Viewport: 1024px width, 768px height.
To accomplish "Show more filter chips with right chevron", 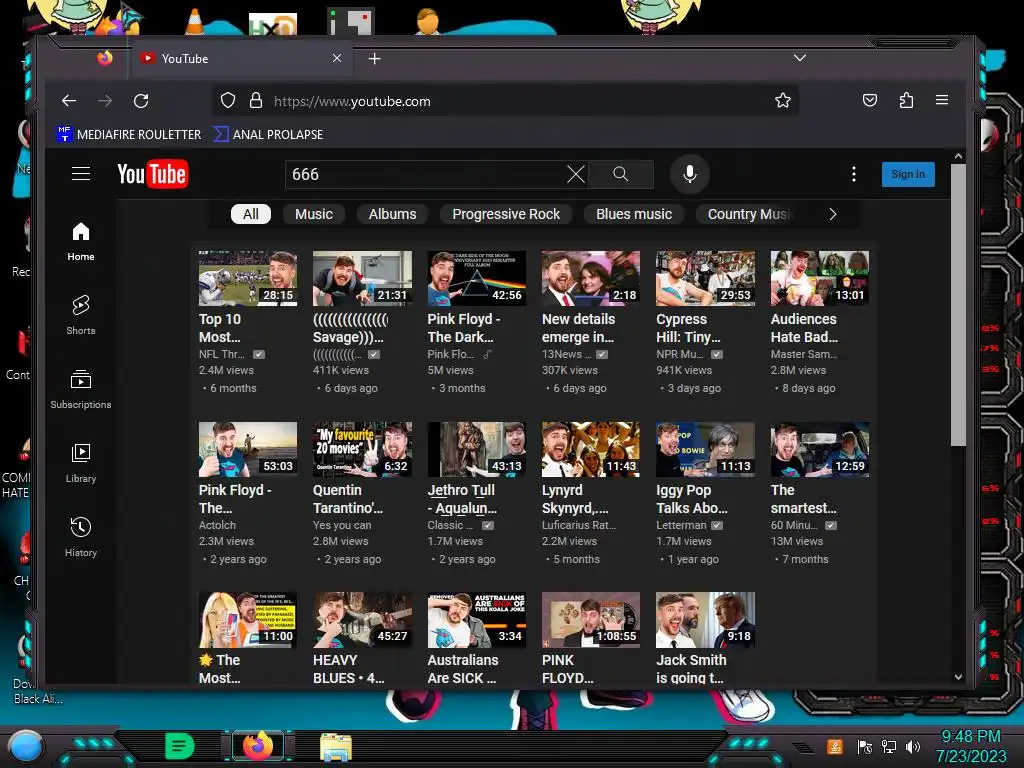I will (x=833, y=214).
